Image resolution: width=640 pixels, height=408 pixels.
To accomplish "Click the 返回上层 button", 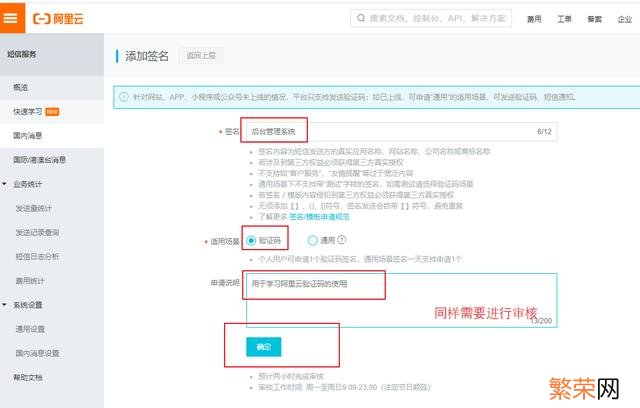I will 201,55.
